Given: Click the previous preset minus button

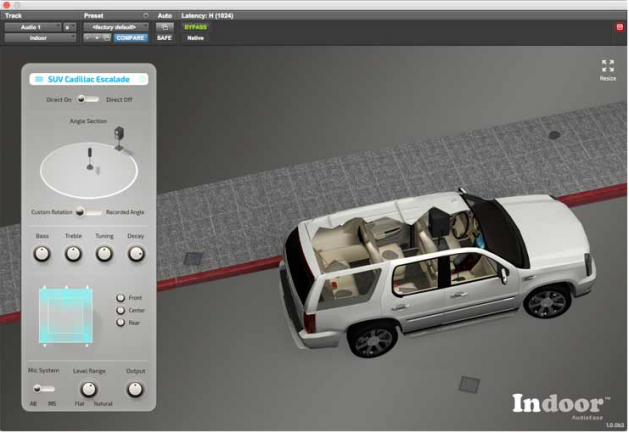Looking at the screenshot, I should (88, 38).
